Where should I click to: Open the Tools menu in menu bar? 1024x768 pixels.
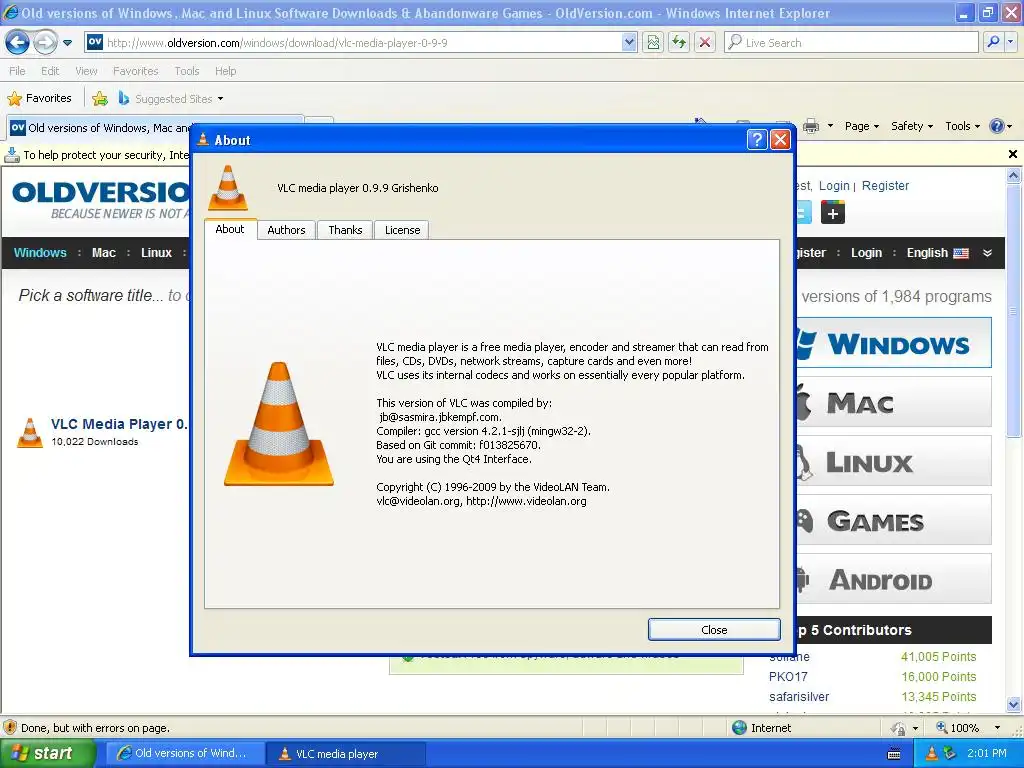click(x=186, y=71)
